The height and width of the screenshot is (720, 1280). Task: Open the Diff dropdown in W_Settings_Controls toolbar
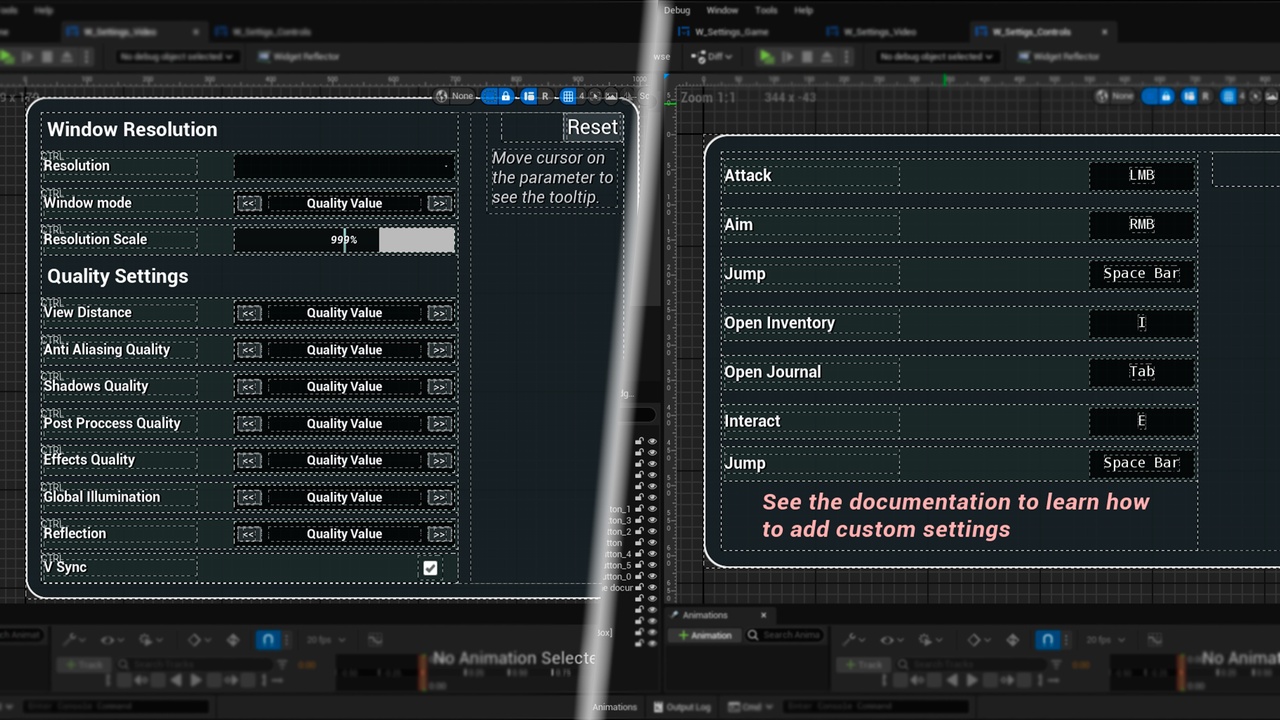point(714,57)
